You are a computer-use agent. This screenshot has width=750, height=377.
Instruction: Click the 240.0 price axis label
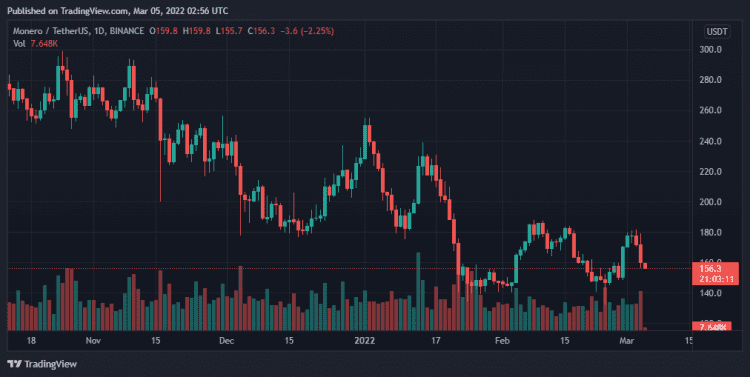(710, 141)
